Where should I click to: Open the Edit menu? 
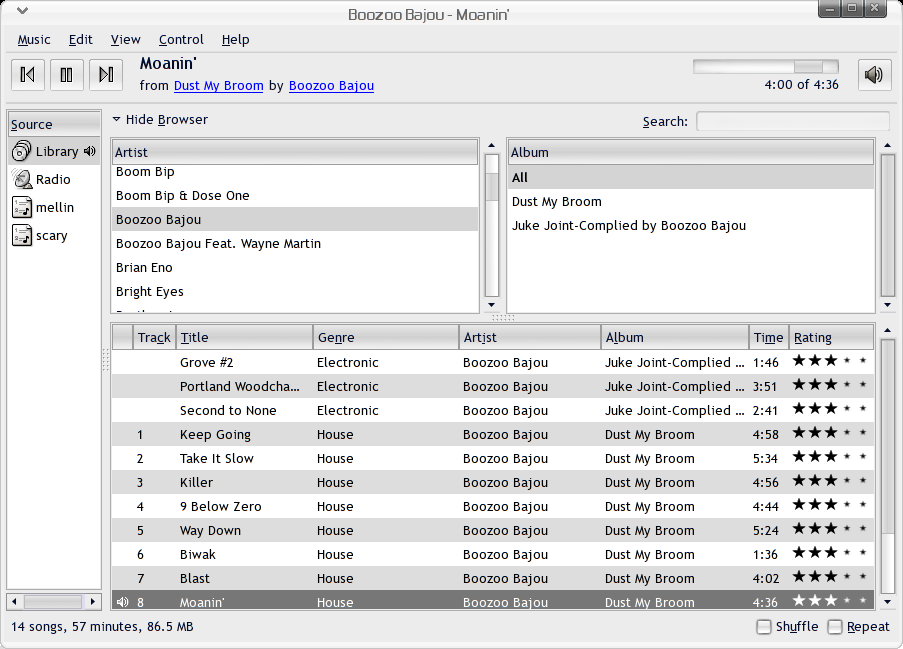point(81,40)
